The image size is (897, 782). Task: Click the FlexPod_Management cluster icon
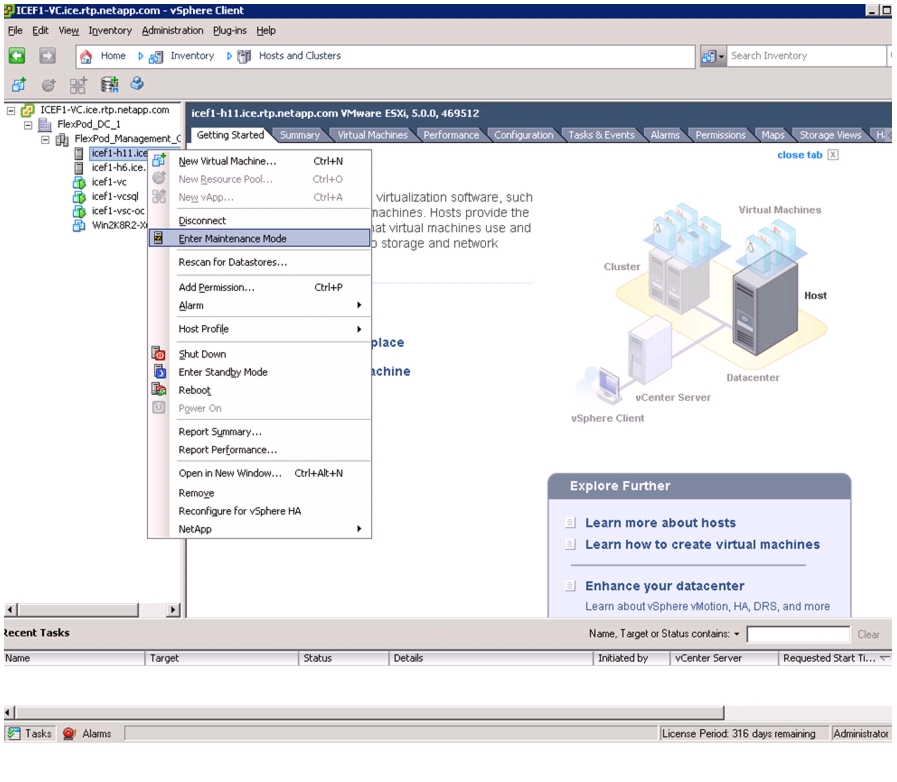tap(62, 139)
